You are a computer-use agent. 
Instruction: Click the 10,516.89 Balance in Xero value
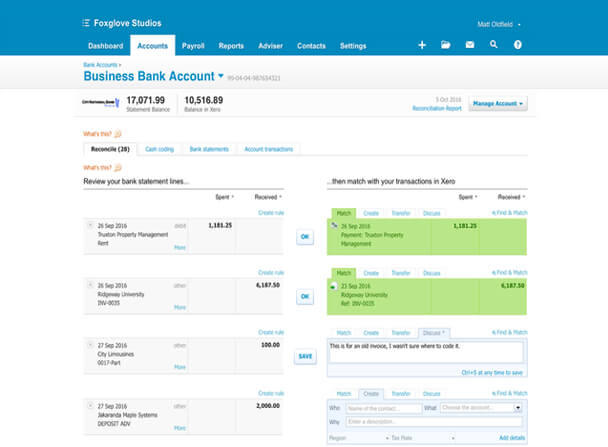(204, 100)
